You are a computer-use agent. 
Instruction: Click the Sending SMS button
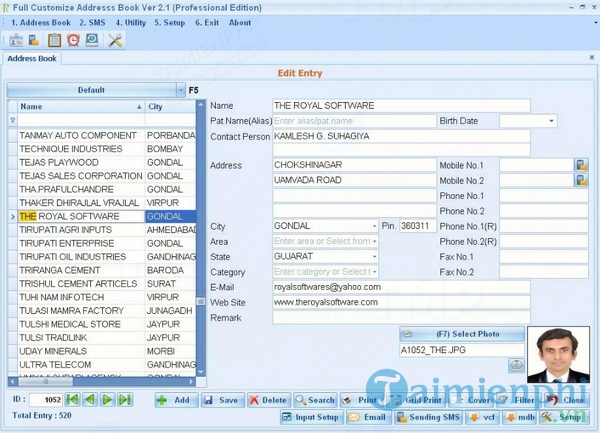tap(428, 417)
